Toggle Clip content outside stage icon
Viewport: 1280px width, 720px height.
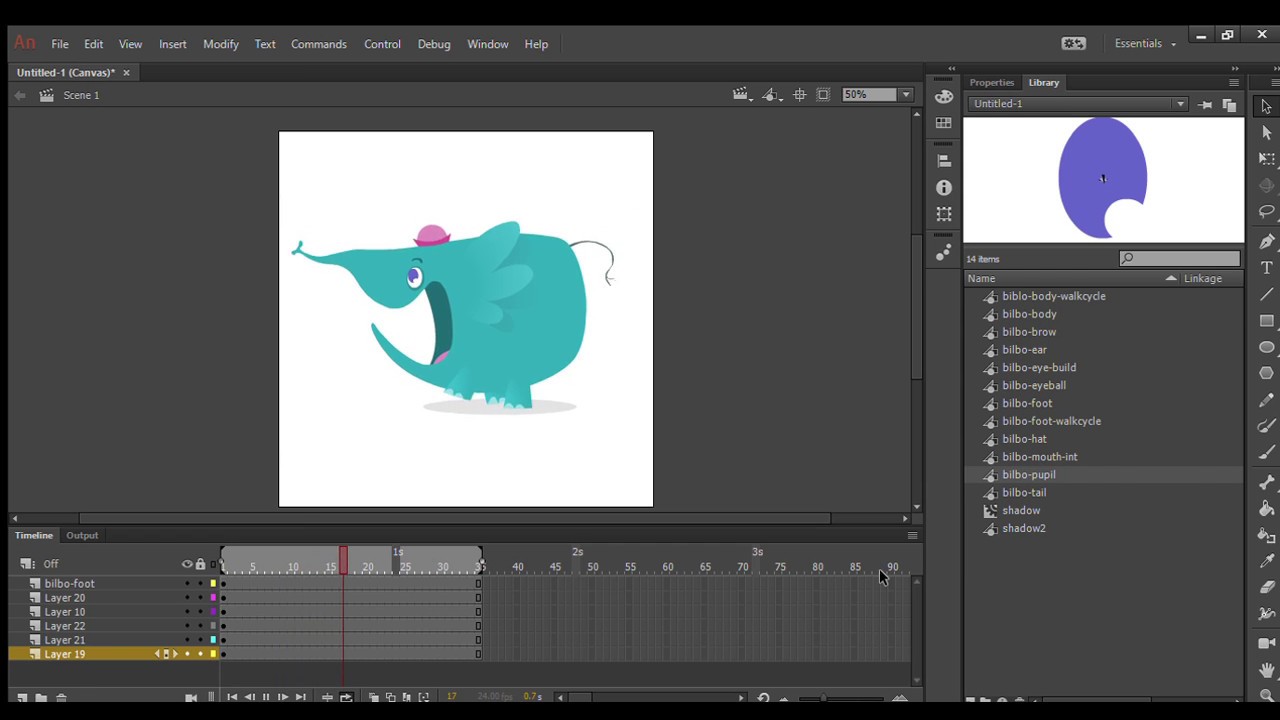coord(823,95)
